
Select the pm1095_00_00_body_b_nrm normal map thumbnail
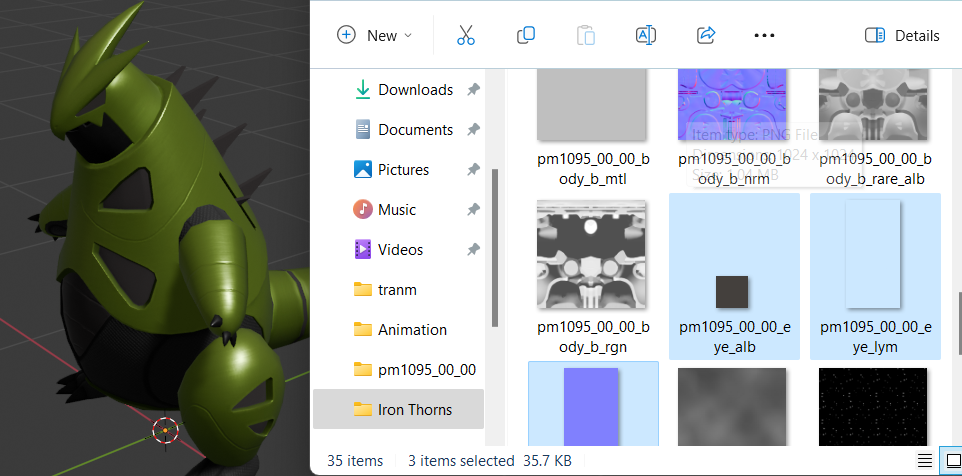click(733, 105)
